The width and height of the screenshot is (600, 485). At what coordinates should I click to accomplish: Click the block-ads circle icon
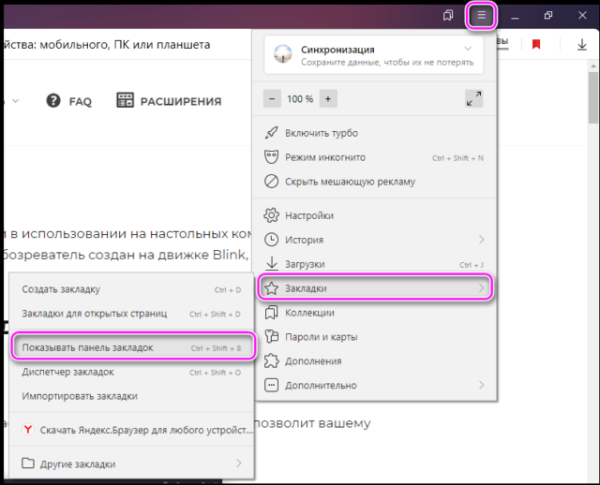[271, 181]
